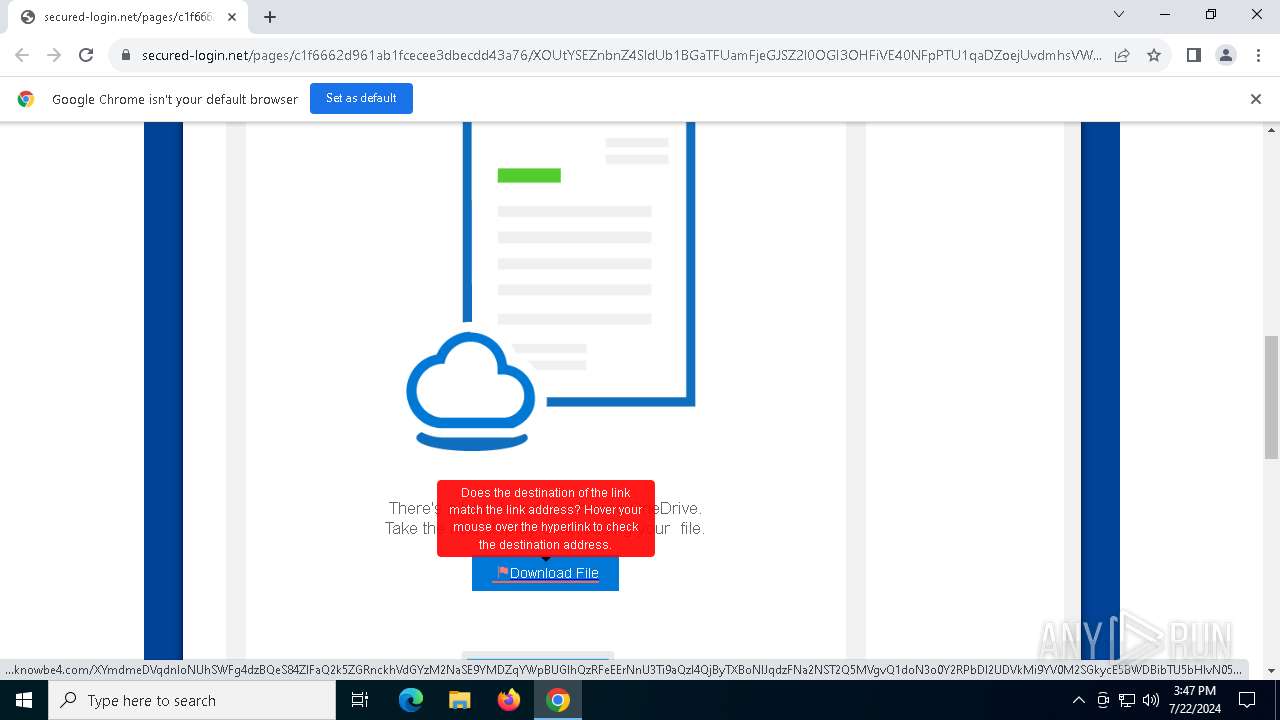Go back to previous page
The height and width of the screenshot is (720, 1280).
[x=22, y=55]
